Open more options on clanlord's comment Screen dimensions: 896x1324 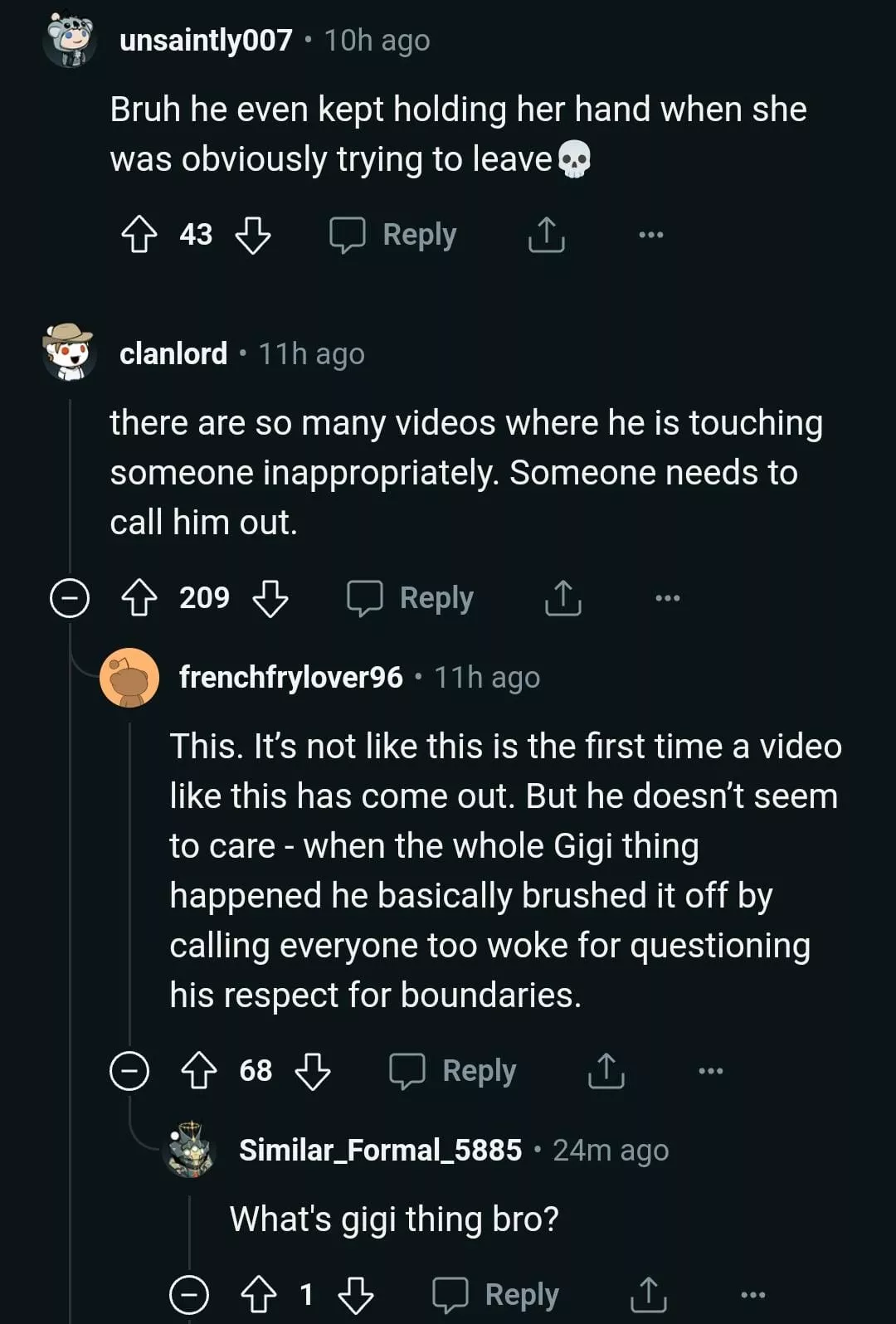[667, 598]
